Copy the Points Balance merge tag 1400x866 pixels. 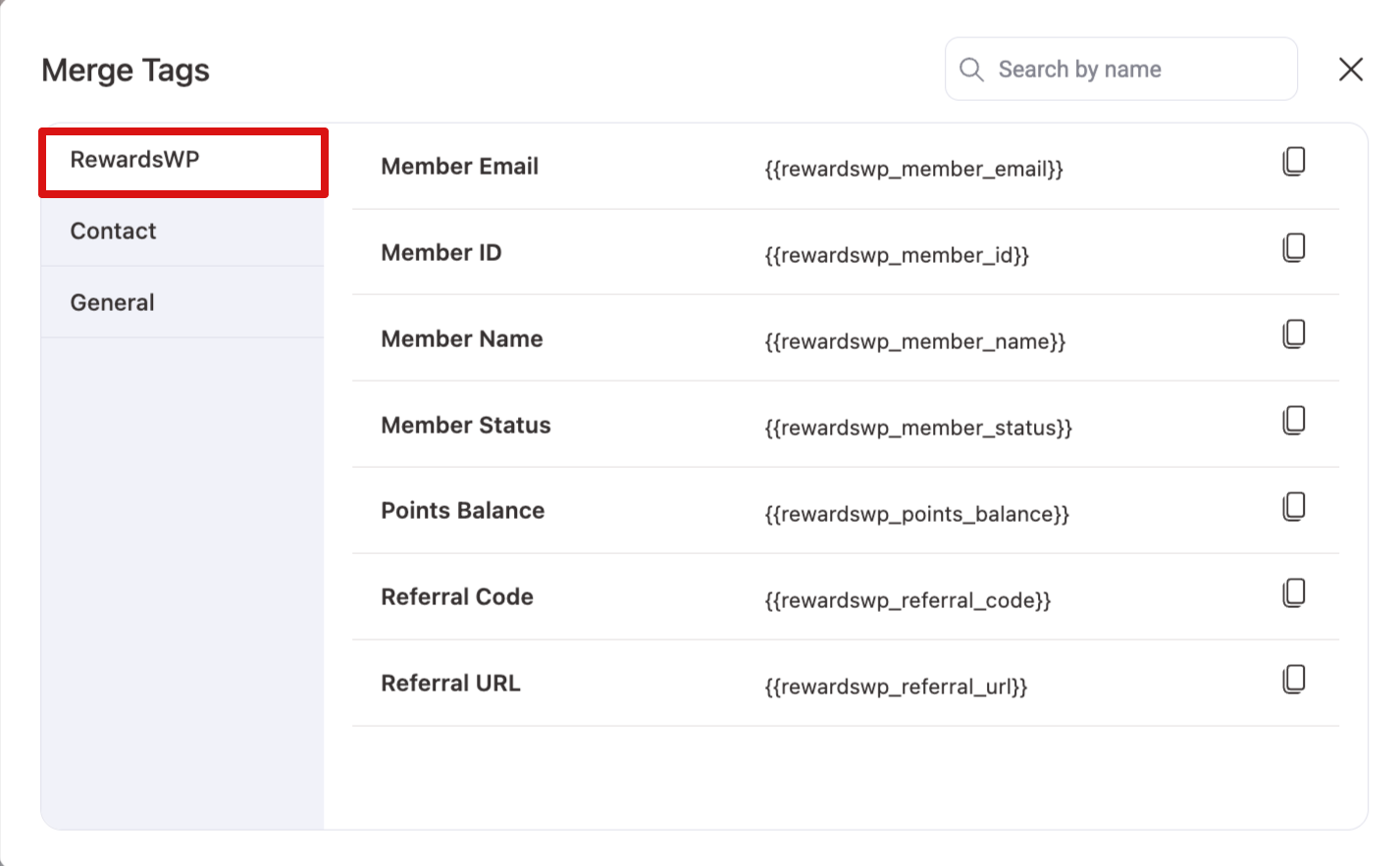click(x=1294, y=506)
